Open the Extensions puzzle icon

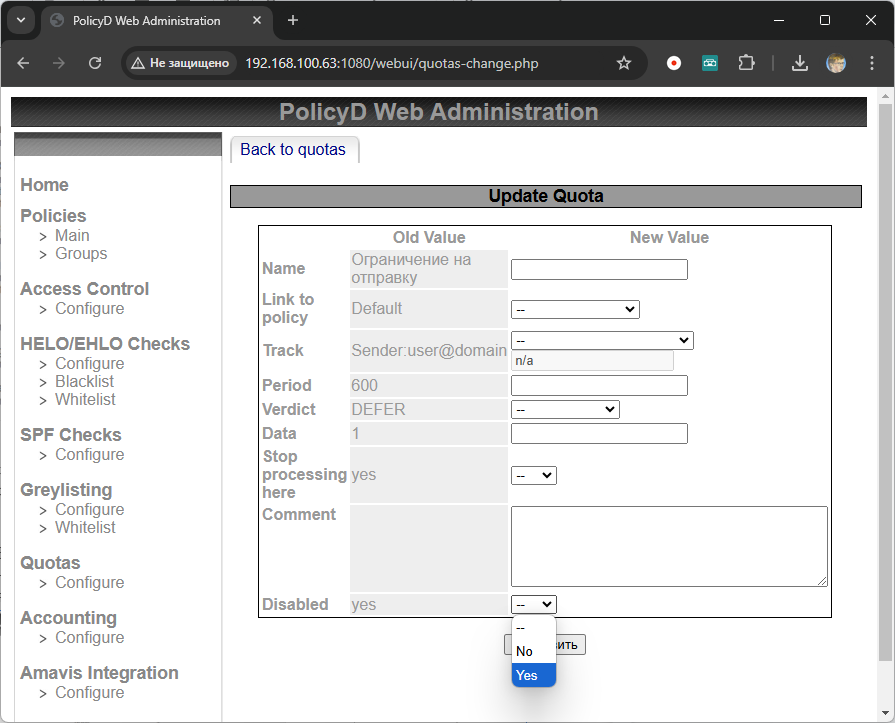pos(746,63)
